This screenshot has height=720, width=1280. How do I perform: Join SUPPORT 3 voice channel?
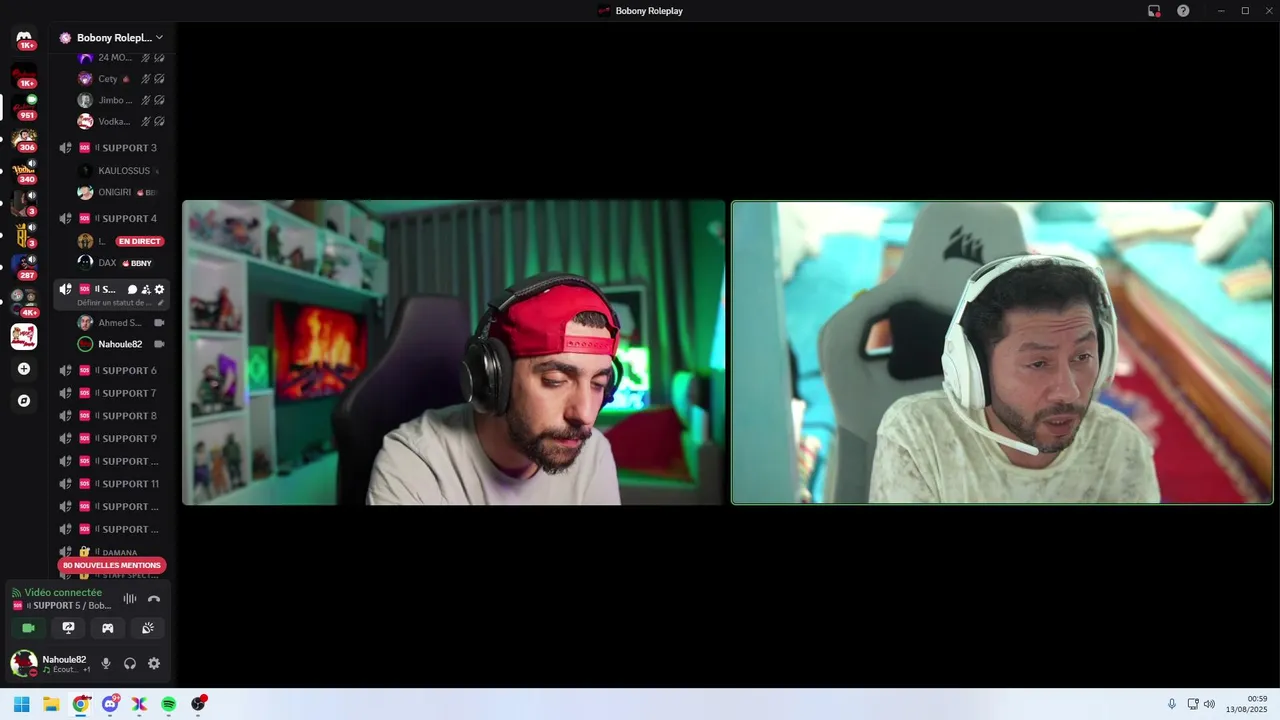(111, 148)
